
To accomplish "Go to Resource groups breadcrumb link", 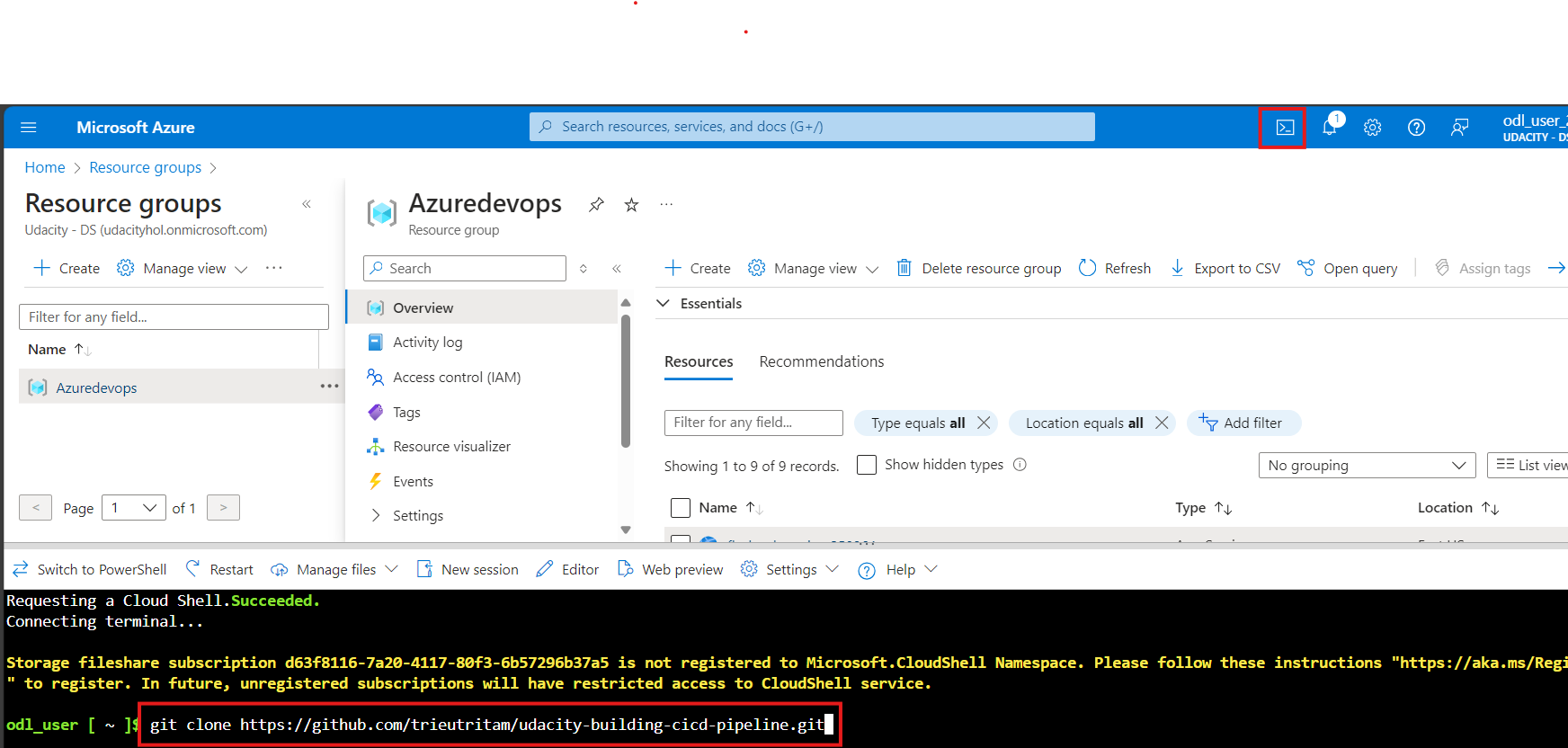I will click(x=146, y=167).
